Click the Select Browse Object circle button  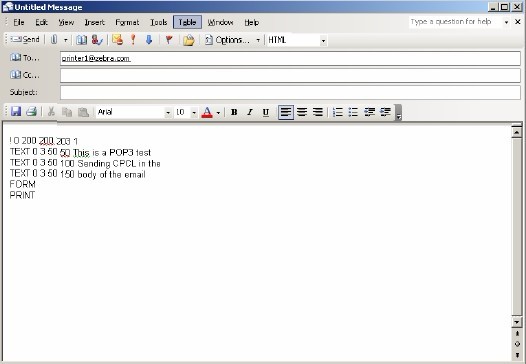pos(517,344)
